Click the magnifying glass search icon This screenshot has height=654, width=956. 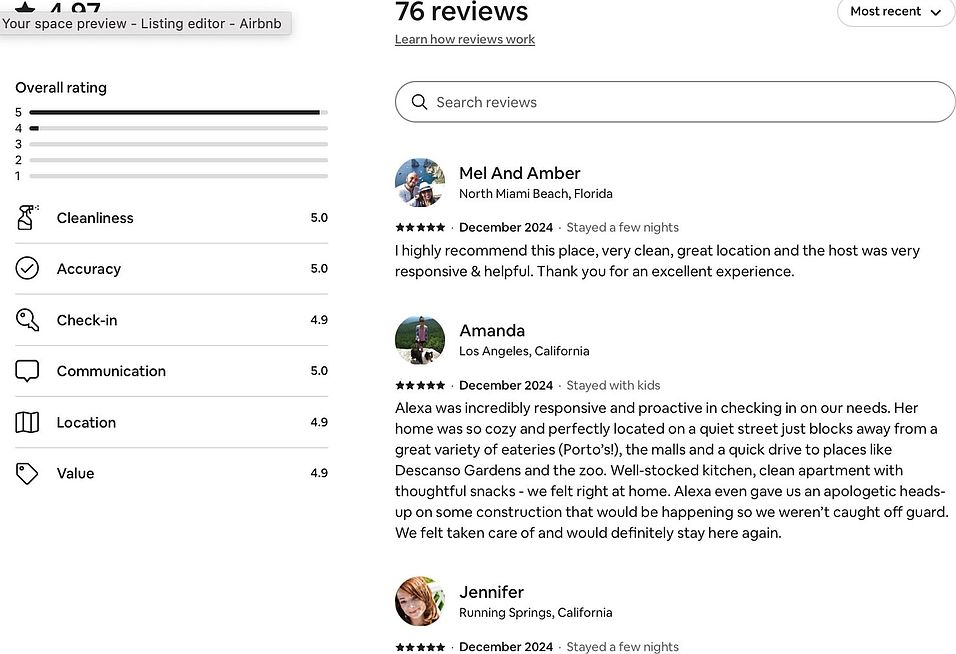pos(419,102)
